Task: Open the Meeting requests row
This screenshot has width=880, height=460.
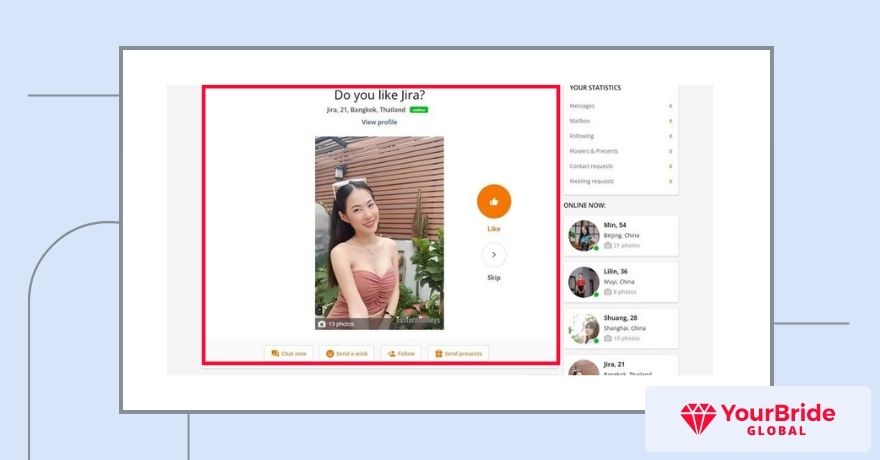Action: [621, 182]
